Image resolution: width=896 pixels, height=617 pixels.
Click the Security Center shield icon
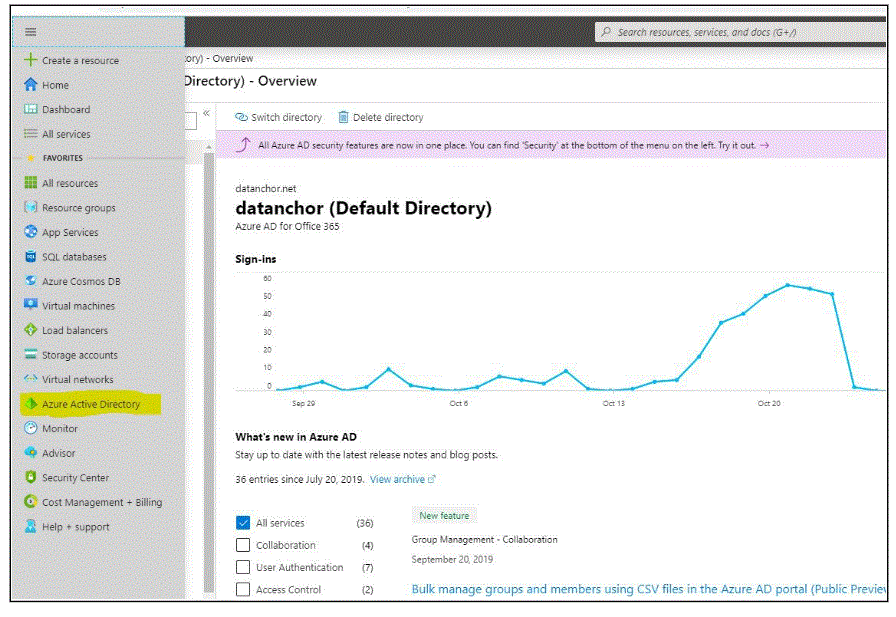click(31, 477)
